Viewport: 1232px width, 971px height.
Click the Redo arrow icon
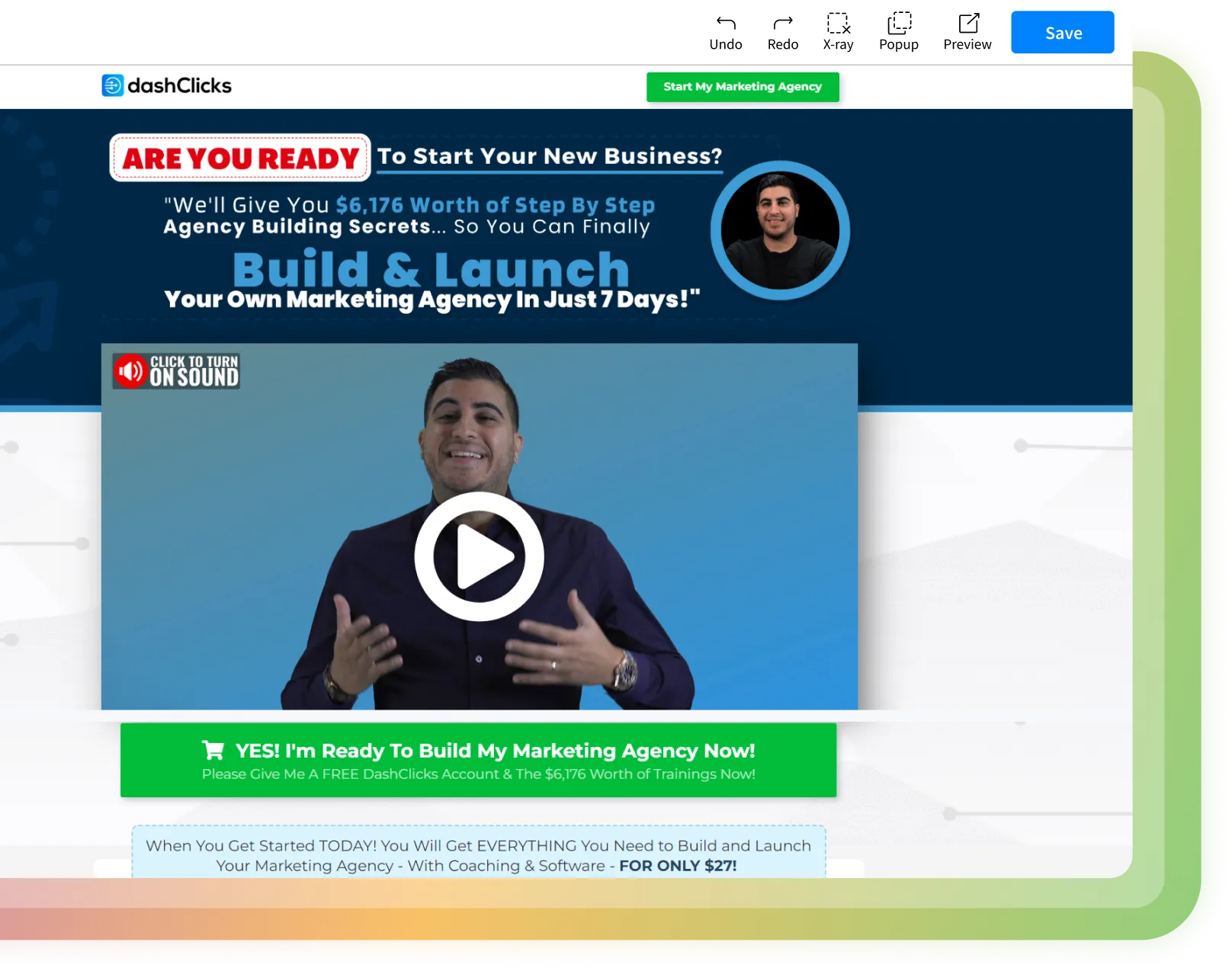[x=783, y=24]
